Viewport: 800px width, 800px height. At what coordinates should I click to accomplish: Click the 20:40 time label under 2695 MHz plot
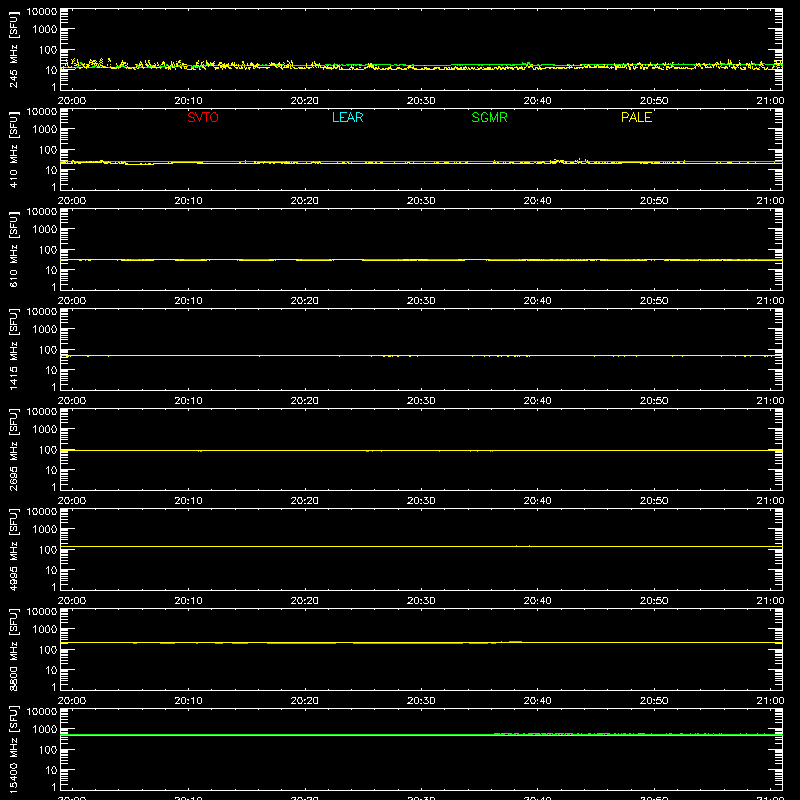(537, 501)
